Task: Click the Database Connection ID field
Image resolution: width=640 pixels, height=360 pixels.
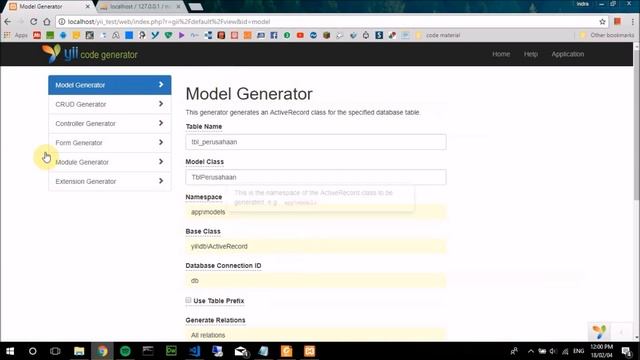Action: [x=316, y=280]
